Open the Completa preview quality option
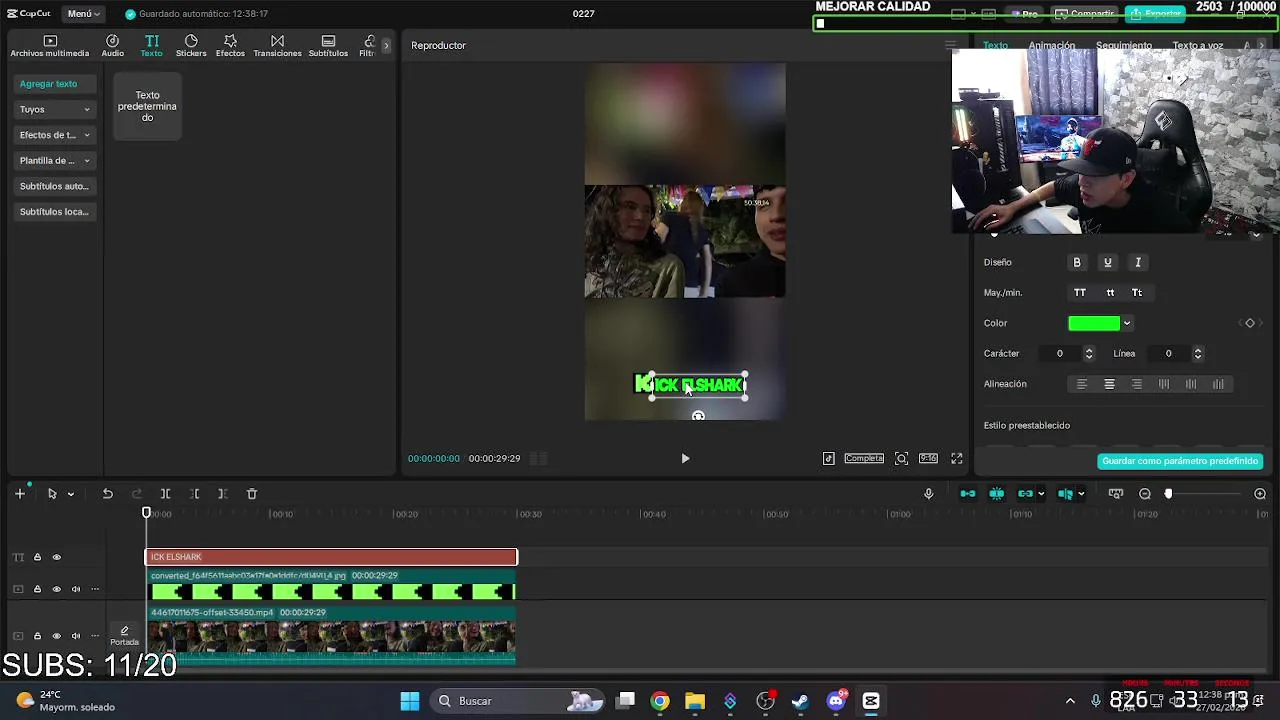The image size is (1280, 720). 864,458
